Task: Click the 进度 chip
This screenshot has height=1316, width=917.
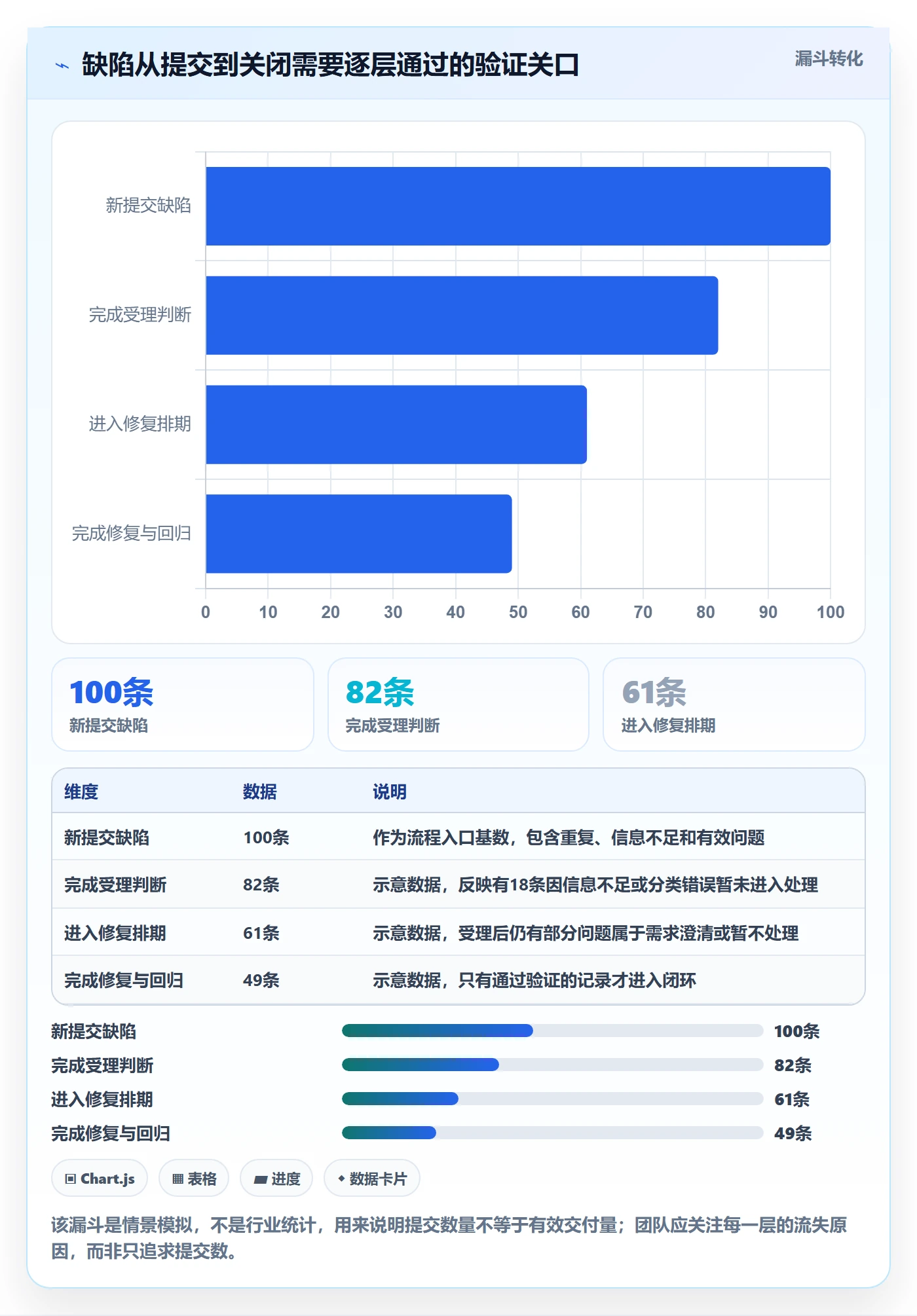Action: tap(276, 1179)
